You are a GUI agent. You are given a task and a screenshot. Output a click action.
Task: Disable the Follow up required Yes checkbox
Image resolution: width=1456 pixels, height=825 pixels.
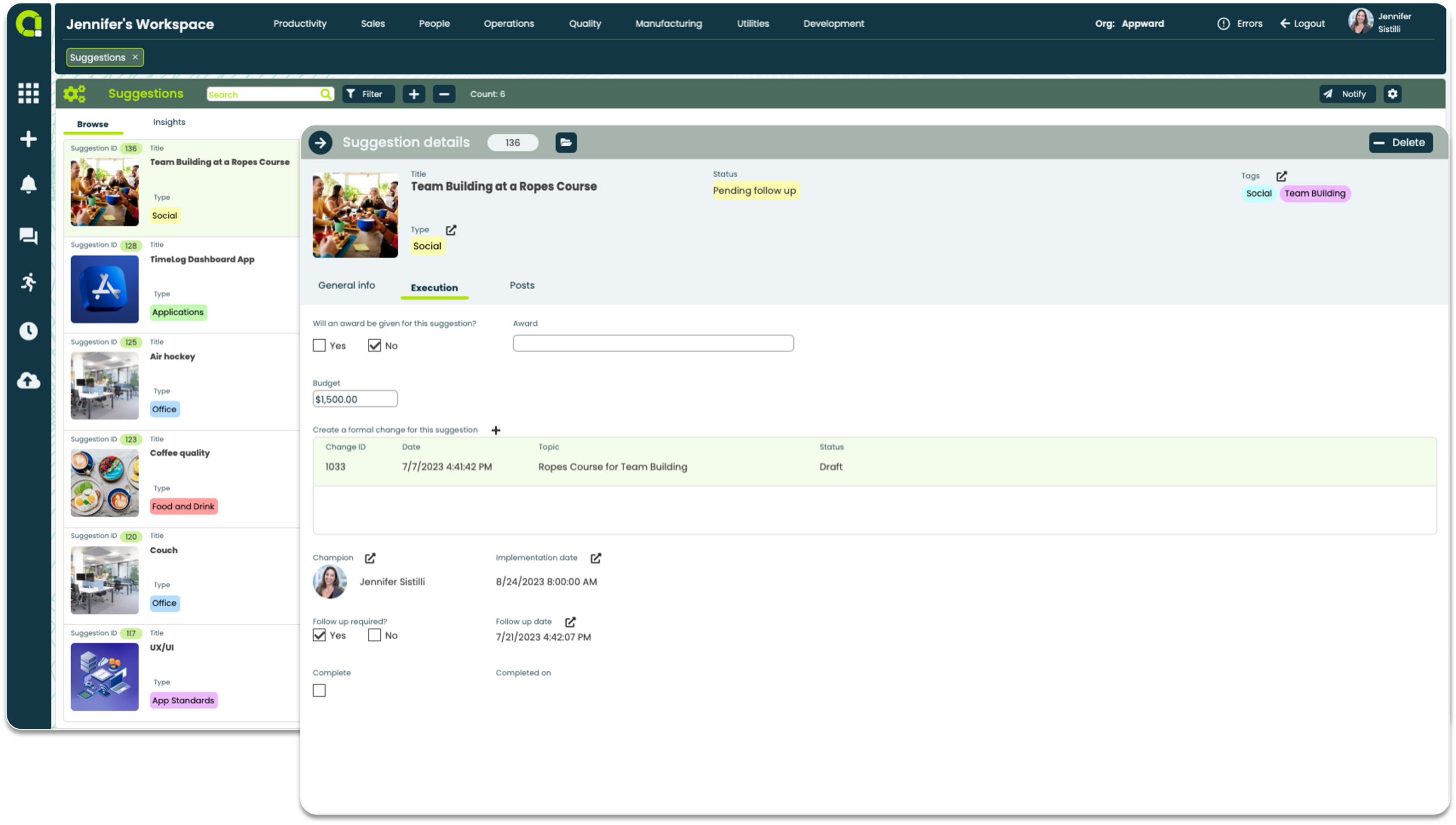click(319, 635)
